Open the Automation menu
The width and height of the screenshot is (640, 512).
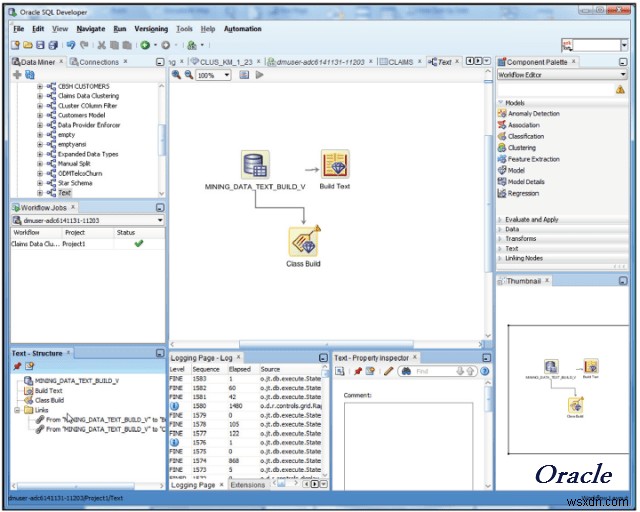click(242, 29)
